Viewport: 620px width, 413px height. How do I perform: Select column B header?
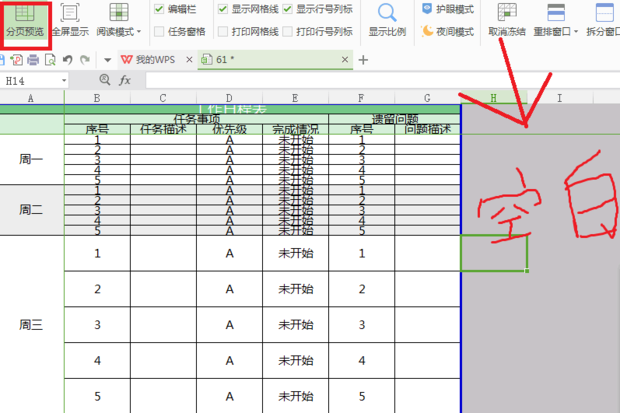pyautogui.click(x=97, y=98)
